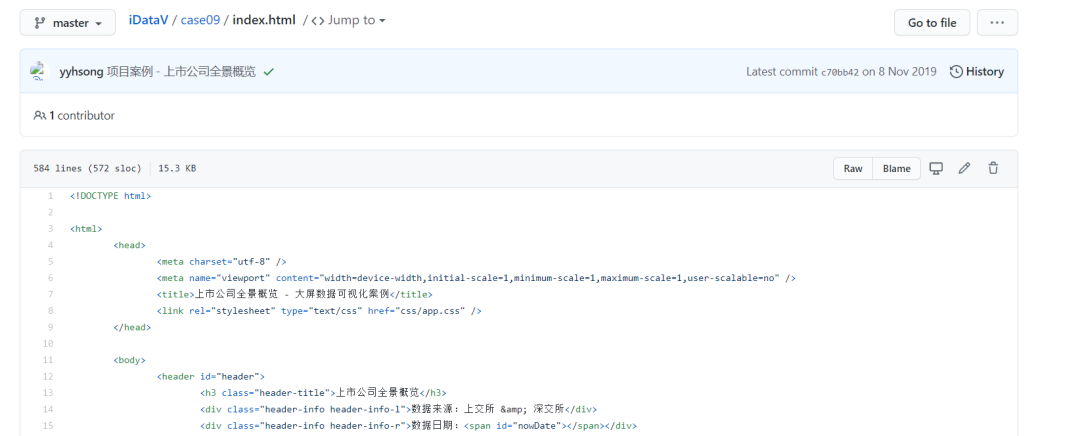Click index.html in the breadcrumb
Screen dimensions: 1080x436
click(264, 20)
